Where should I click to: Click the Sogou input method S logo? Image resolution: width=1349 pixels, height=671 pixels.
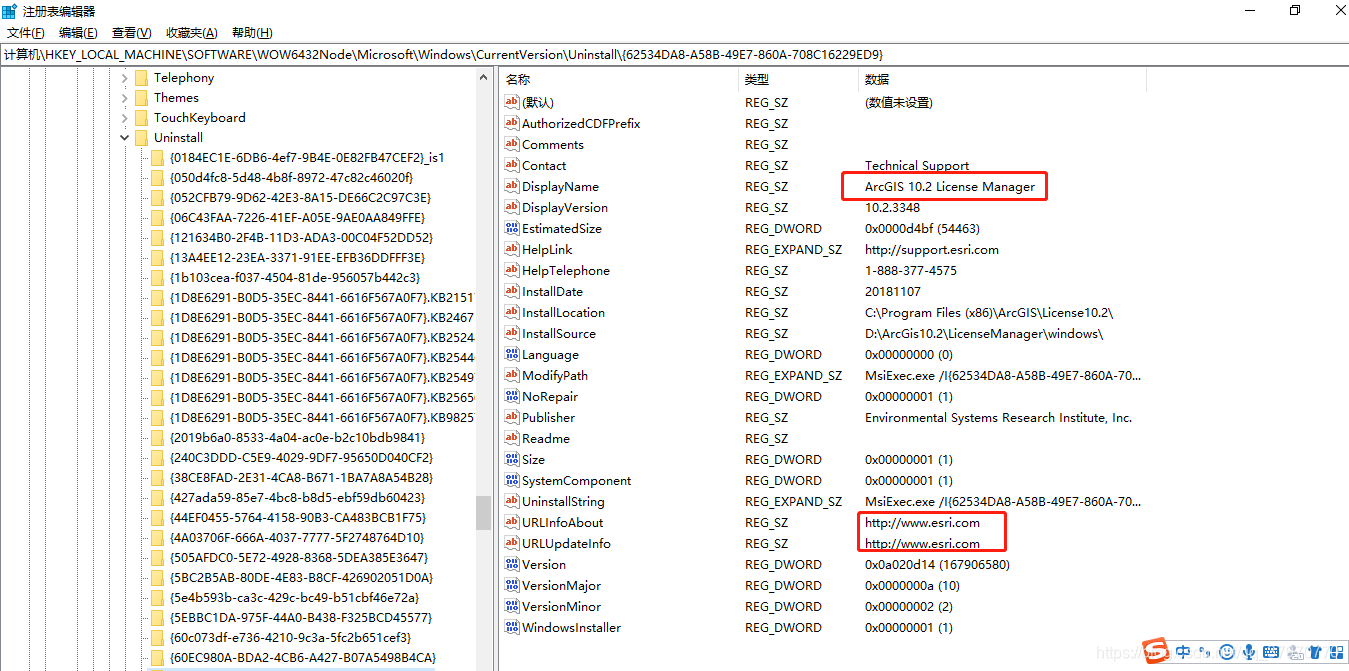coord(1157,651)
